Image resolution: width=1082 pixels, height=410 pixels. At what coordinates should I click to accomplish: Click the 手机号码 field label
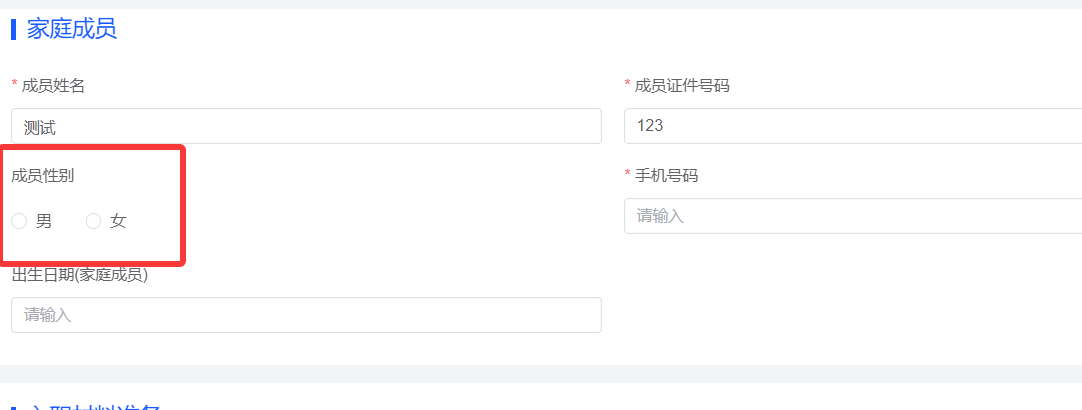pyautogui.click(x=666, y=176)
